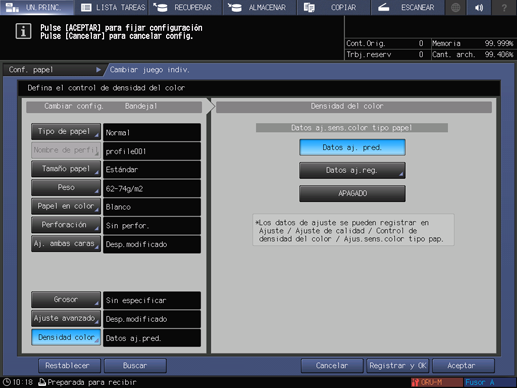Click the Datos aj.sens.color tipo papel label

[x=352, y=128]
